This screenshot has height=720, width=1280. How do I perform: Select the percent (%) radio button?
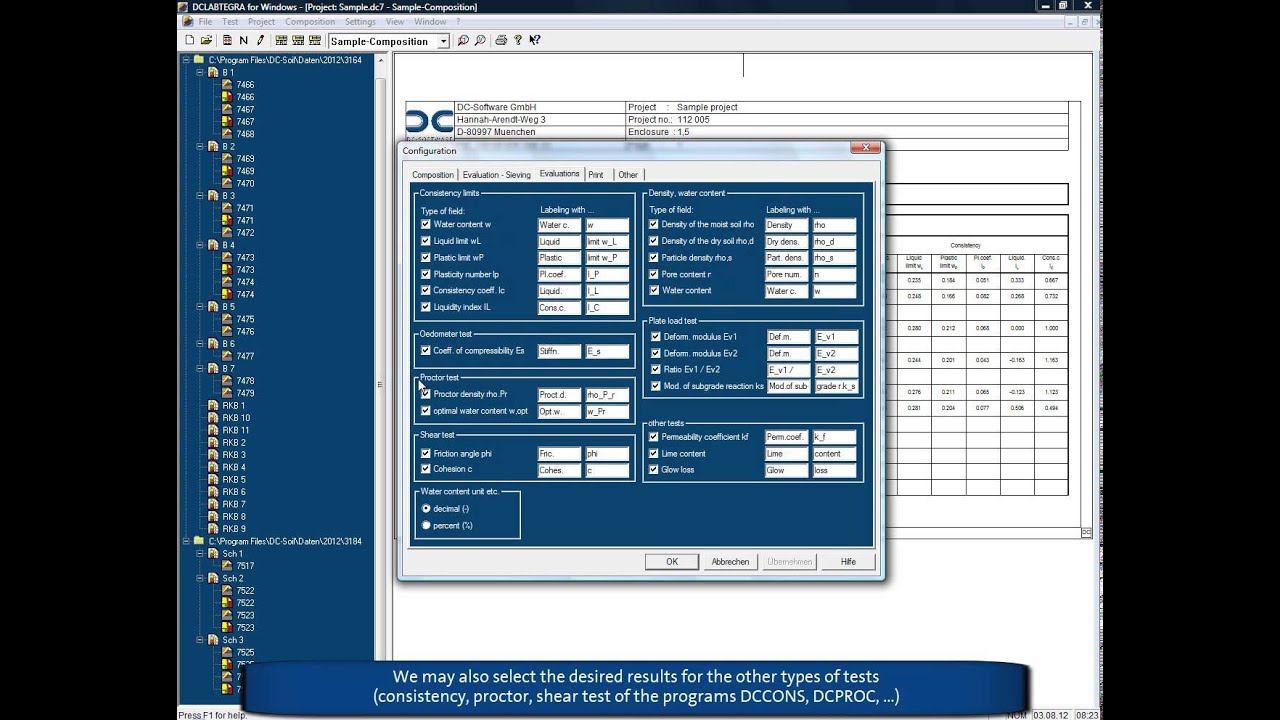coord(426,525)
